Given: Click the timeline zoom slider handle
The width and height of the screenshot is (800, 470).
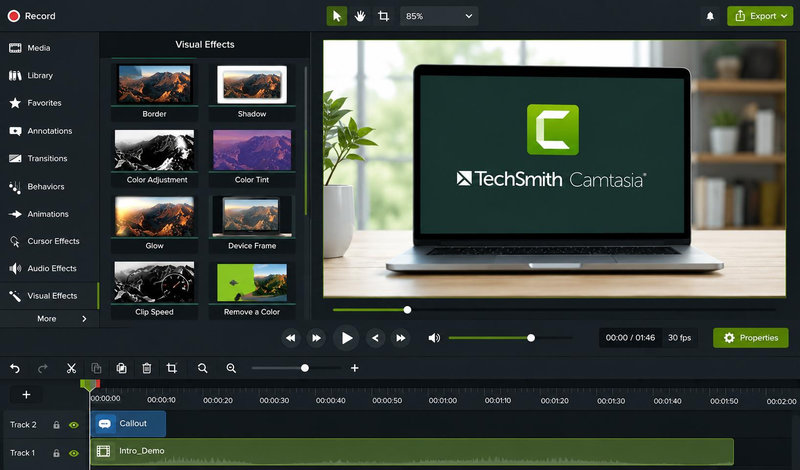Looking at the screenshot, I should pos(305,368).
